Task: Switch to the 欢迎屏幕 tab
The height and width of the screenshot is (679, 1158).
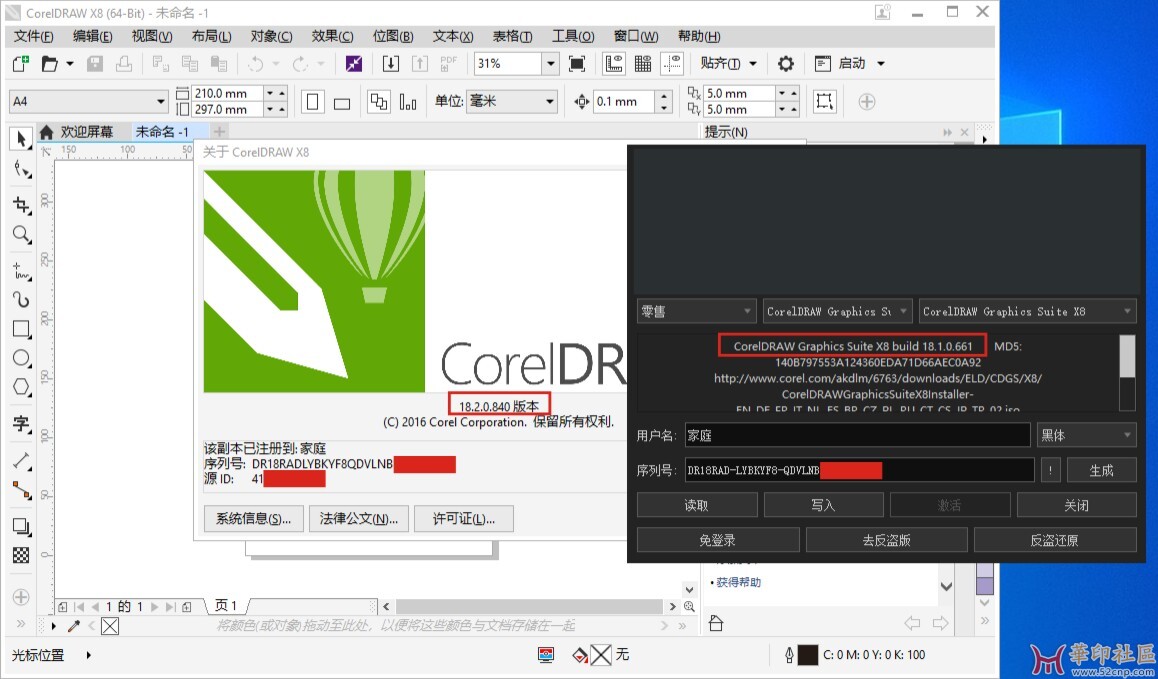Action: [86, 132]
